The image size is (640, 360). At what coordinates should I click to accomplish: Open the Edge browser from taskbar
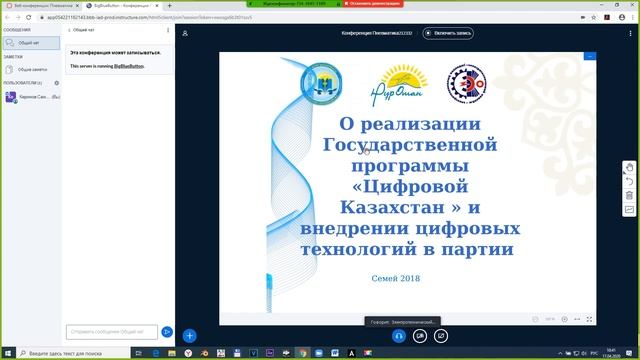point(156,353)
